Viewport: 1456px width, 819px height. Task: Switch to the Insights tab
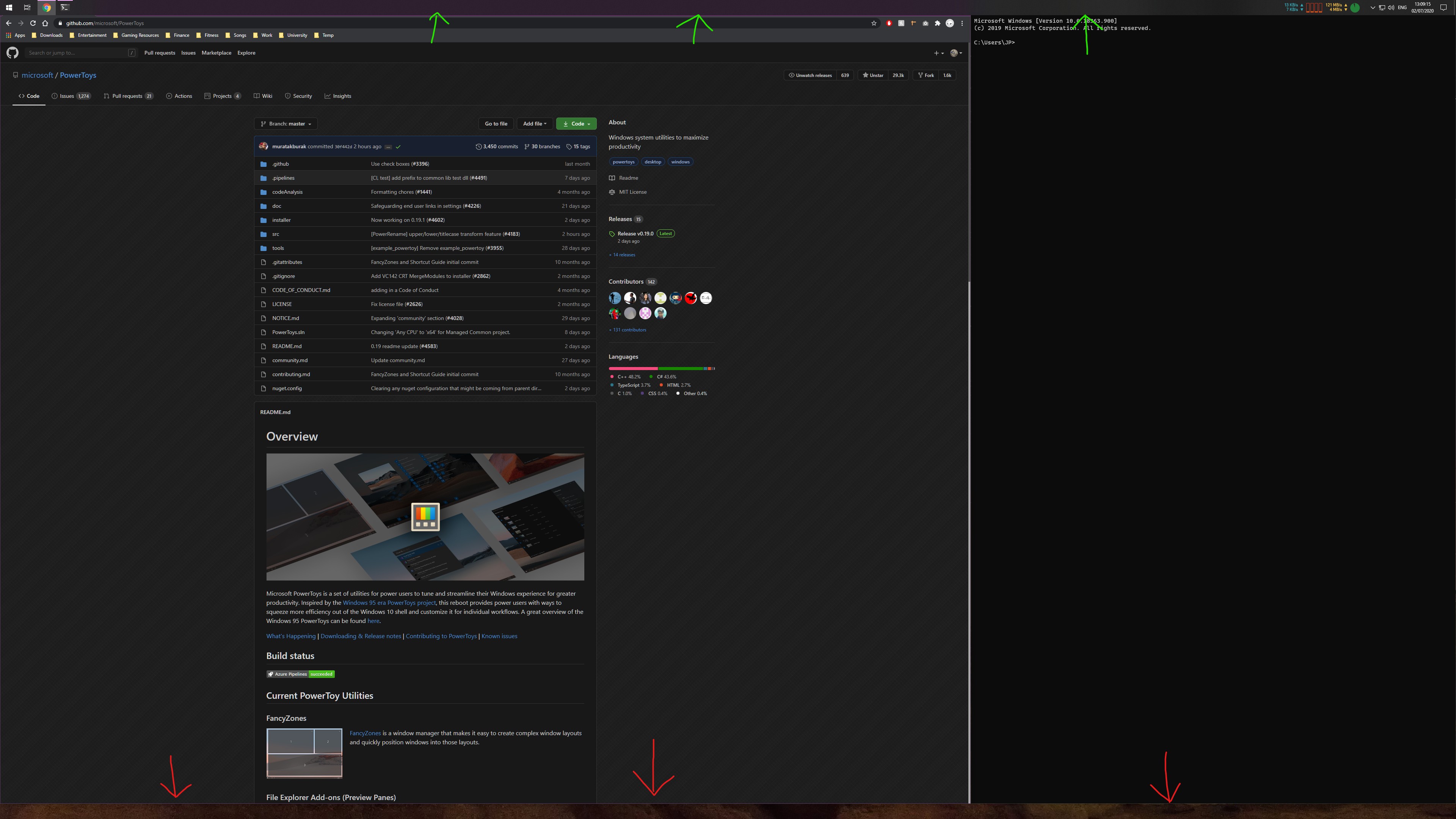click(x=338, y=96)
